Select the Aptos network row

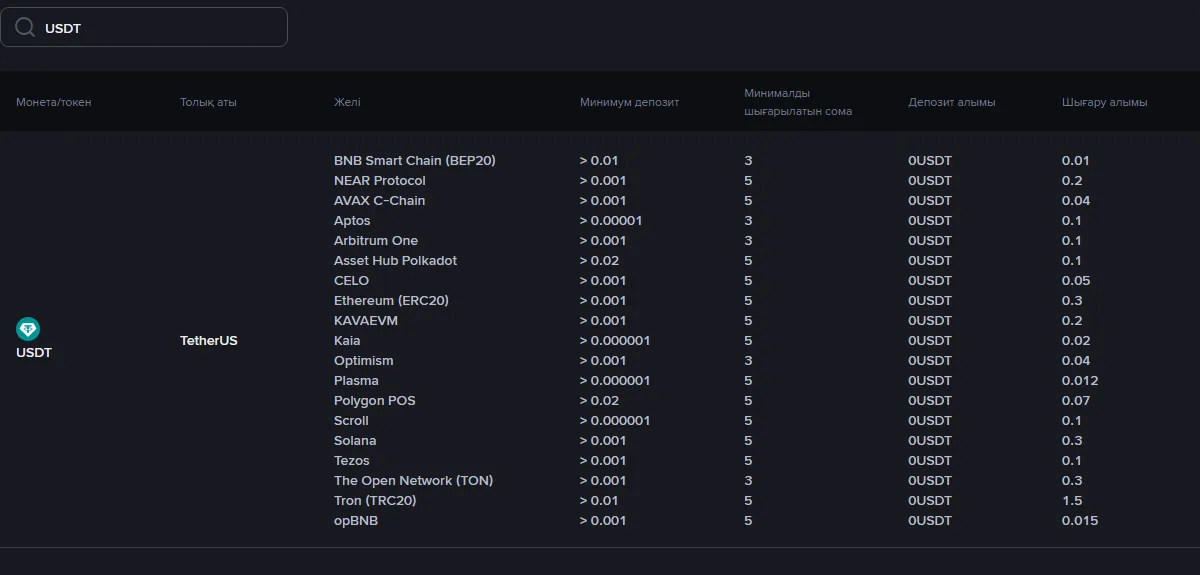352,220
